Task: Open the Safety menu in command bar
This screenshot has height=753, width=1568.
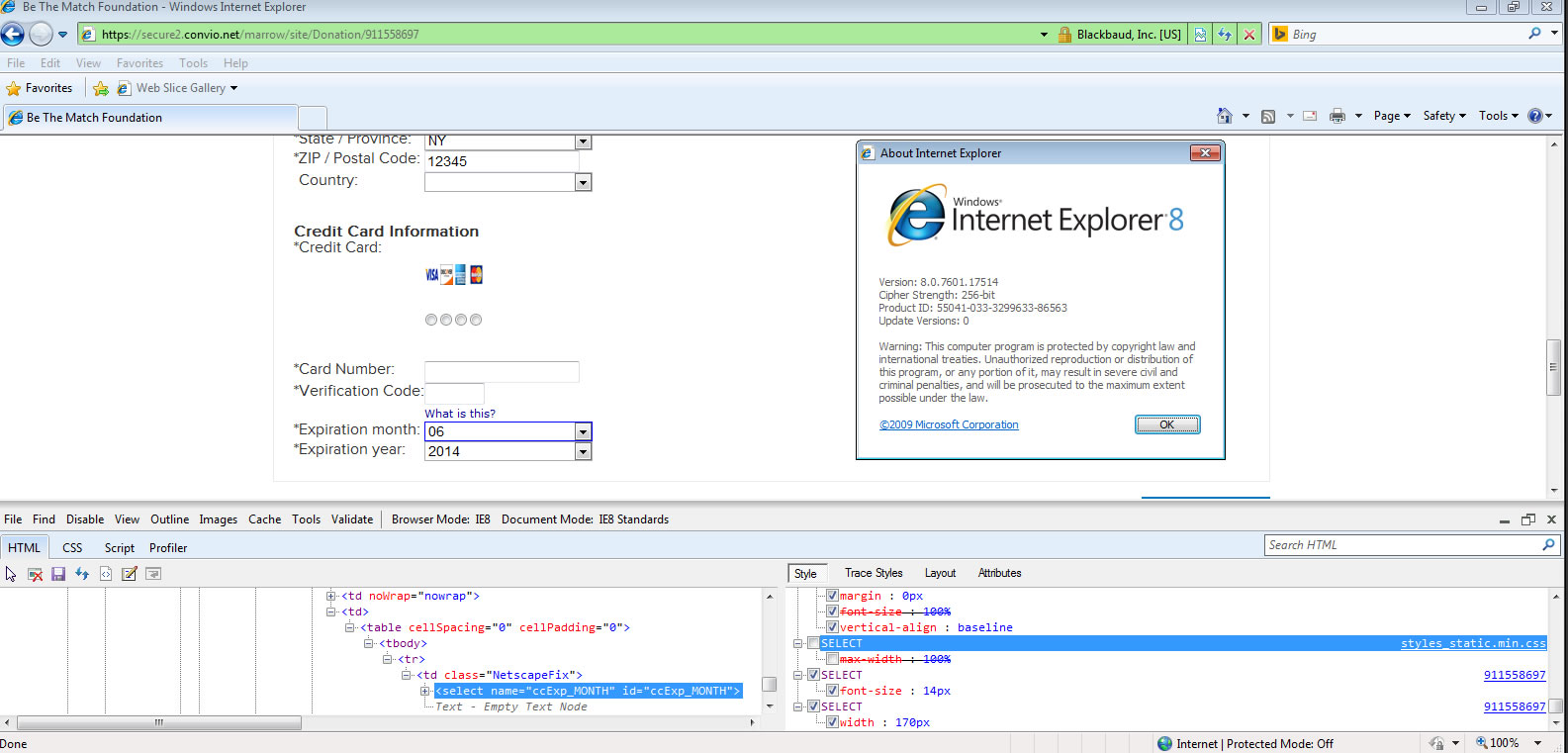Action: click(1444, 116)
